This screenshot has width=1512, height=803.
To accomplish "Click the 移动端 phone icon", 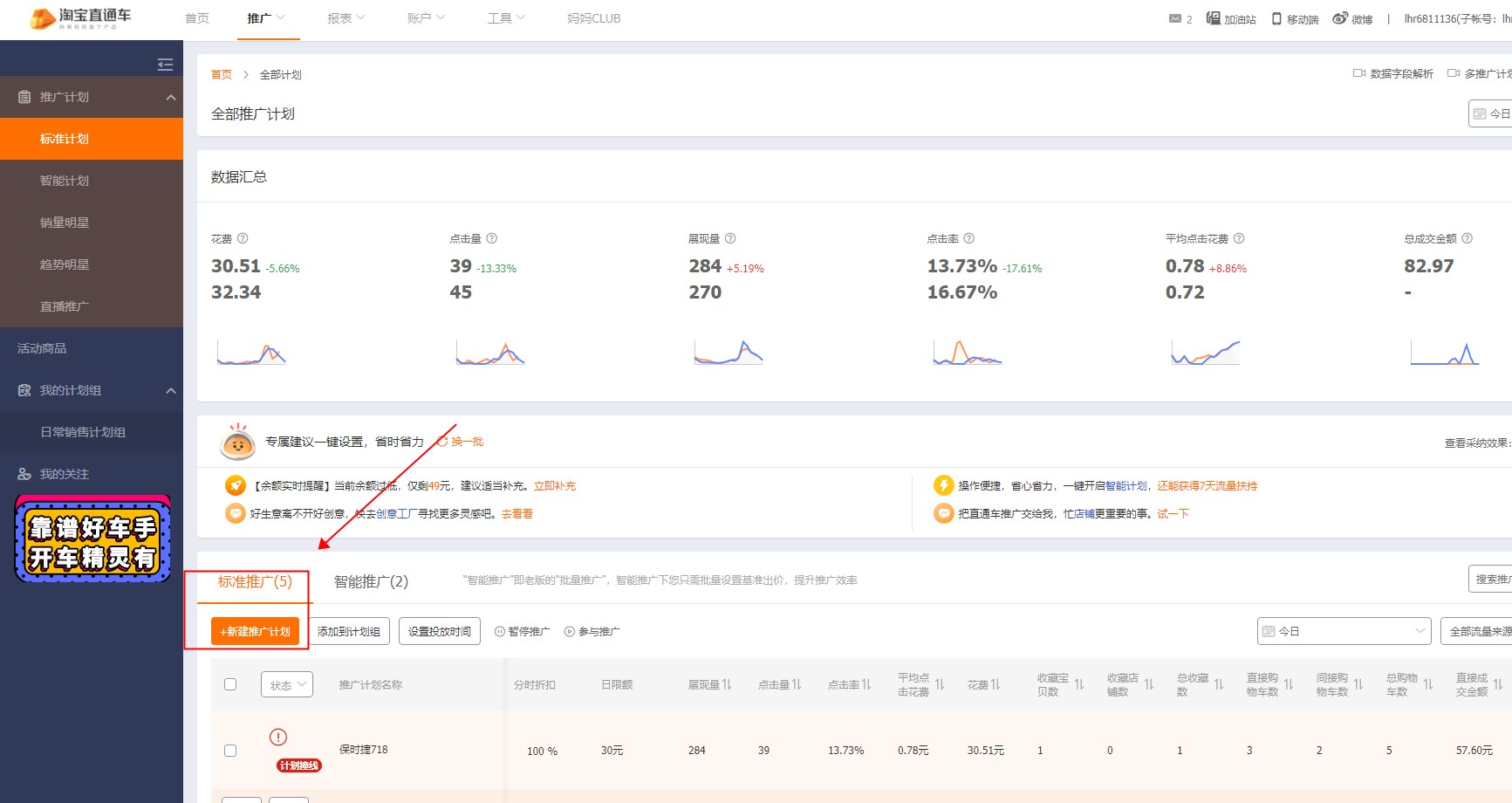I will pyautogui.click(x=1276, y=18).
